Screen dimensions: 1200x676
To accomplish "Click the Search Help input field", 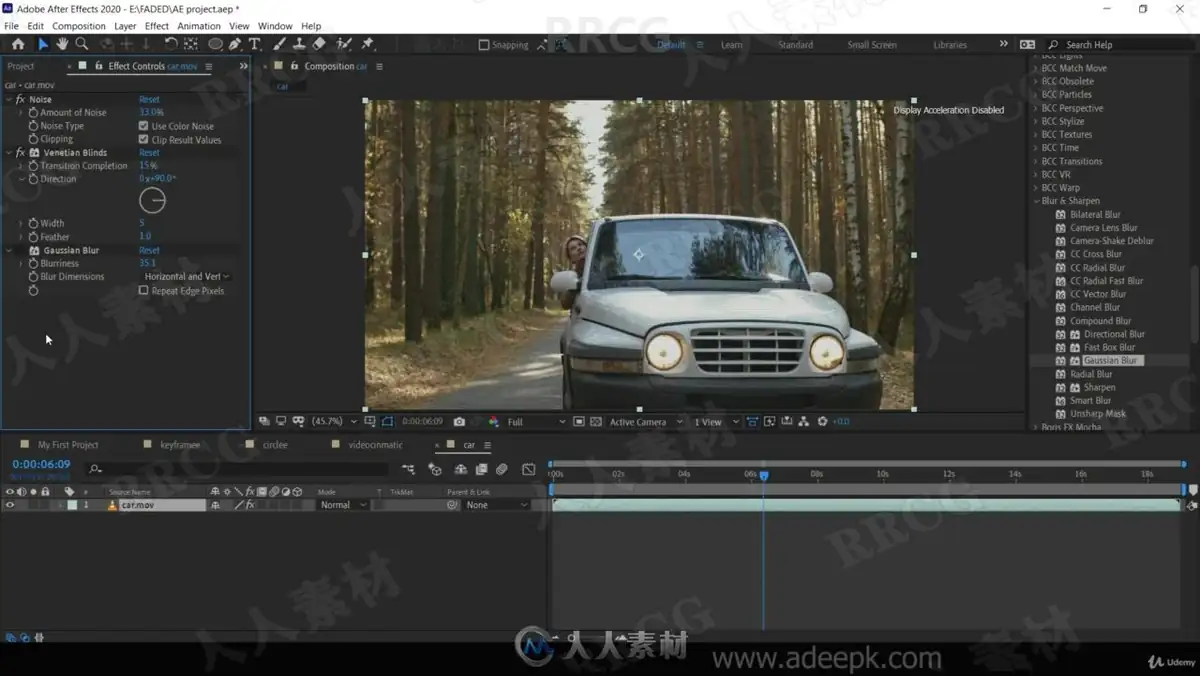I will [1120, 45].
